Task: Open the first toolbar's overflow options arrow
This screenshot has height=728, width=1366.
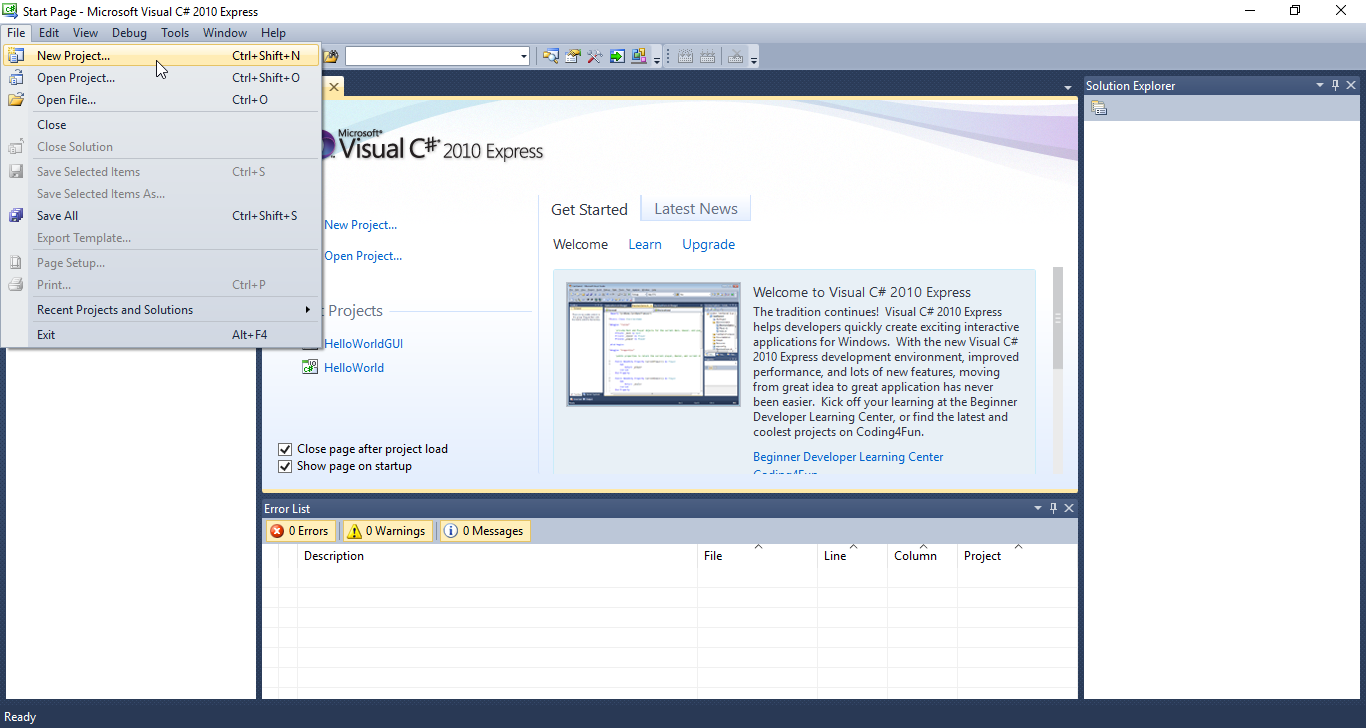Action: click(x=657, y=58)
